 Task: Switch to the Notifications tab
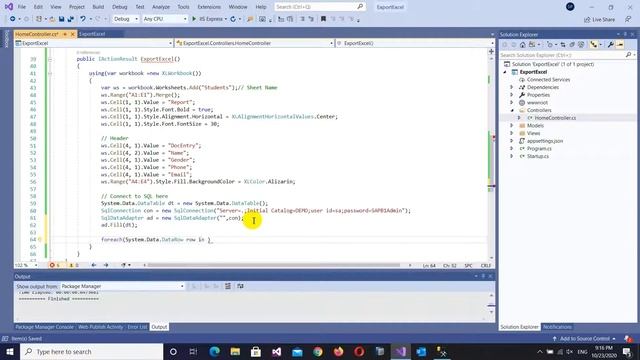(557, 327)
